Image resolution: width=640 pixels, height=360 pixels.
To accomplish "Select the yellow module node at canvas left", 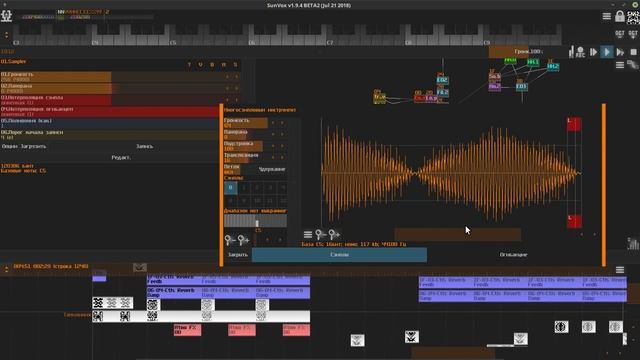I will click(379, 97).
